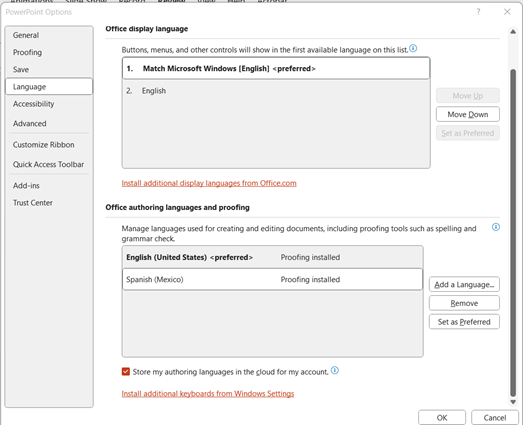
Task: Select English in the display language list
Action: tap(276, 91)
